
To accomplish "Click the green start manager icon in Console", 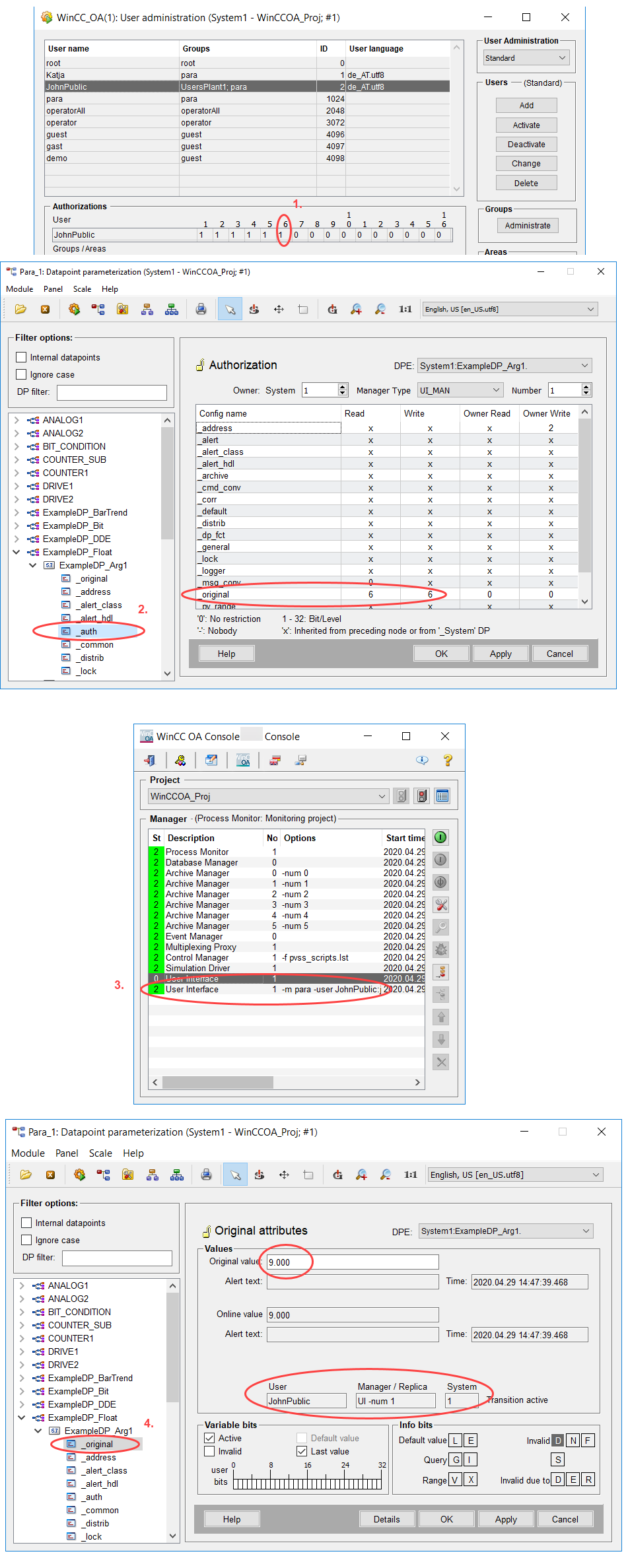I will point(440,838).
